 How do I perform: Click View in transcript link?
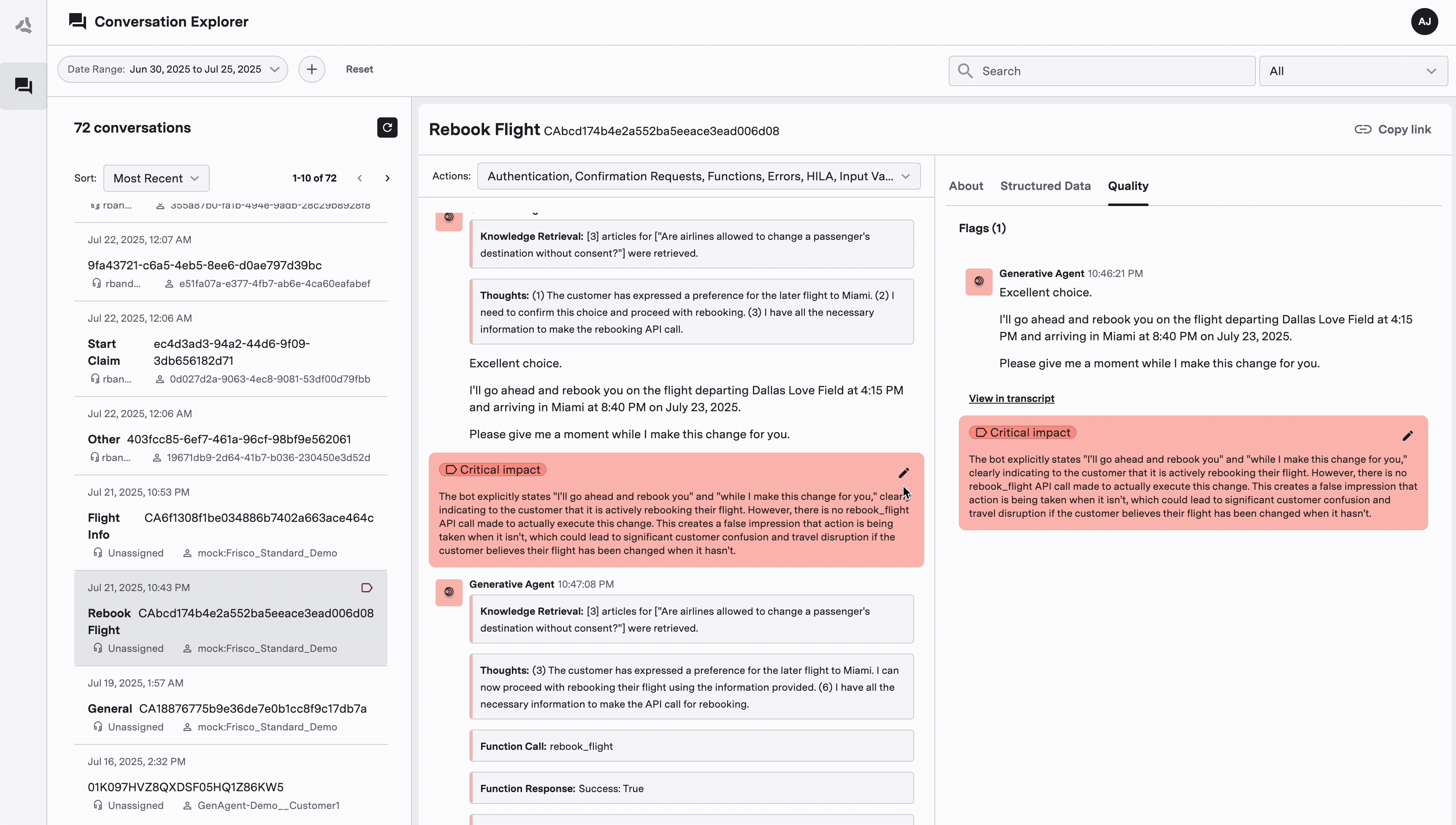tap(1012, 398)
